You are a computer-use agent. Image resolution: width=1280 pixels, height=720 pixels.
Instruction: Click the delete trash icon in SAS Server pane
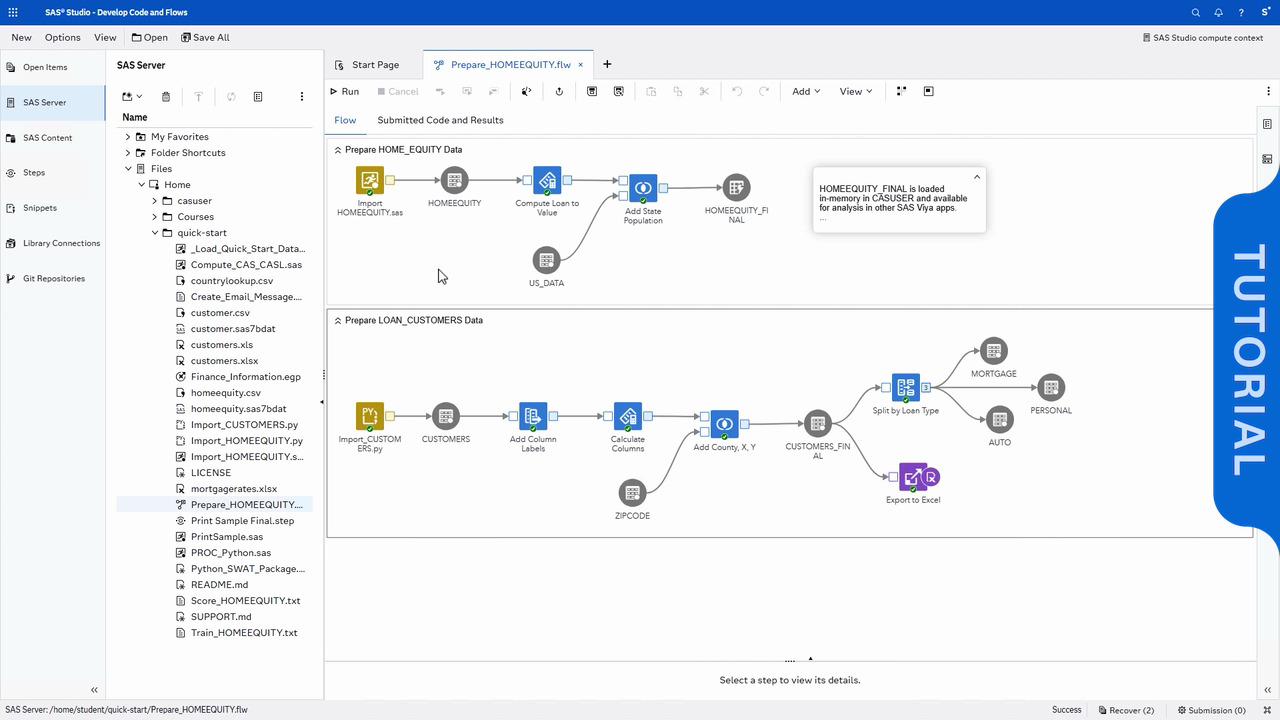point(166,97)
